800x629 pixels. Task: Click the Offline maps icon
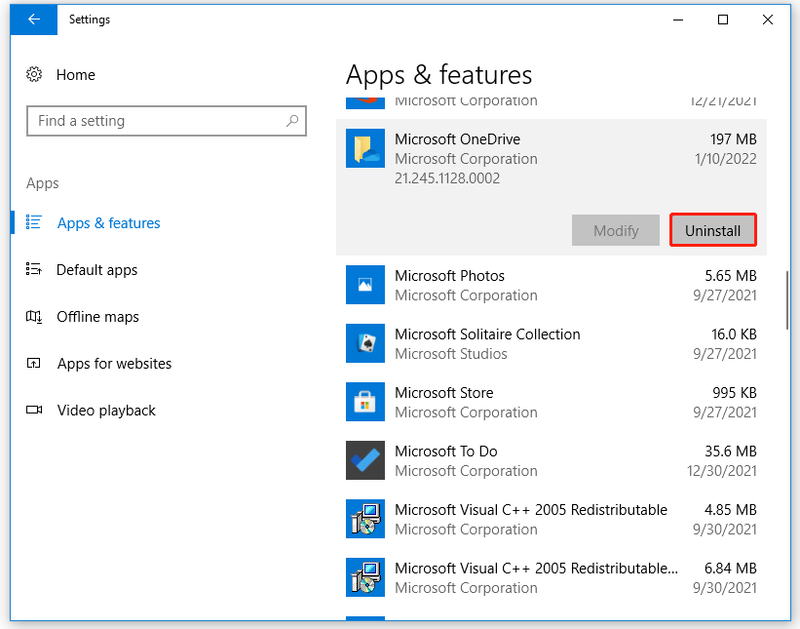[34, 317]
